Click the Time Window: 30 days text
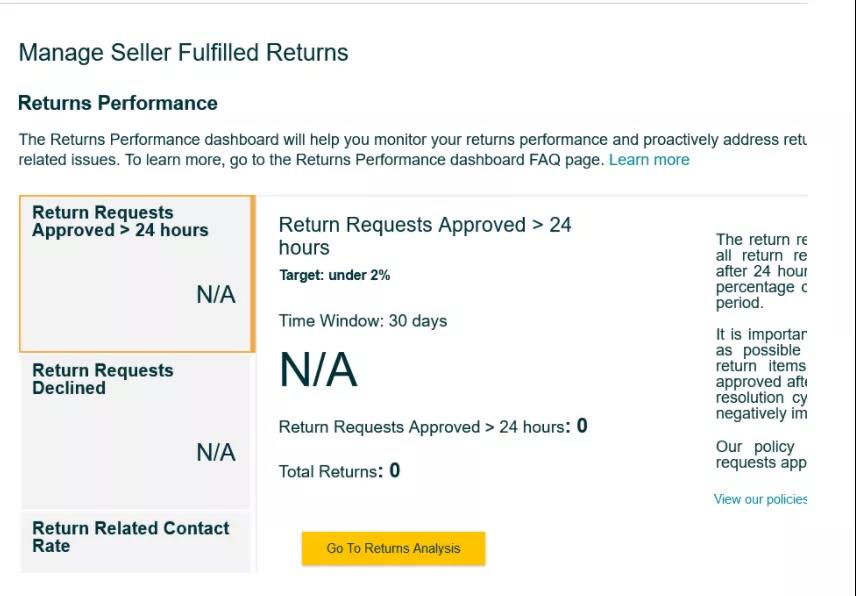Image resolution: width=856 pixels, height=596 pixels. [x=362, y=321]
